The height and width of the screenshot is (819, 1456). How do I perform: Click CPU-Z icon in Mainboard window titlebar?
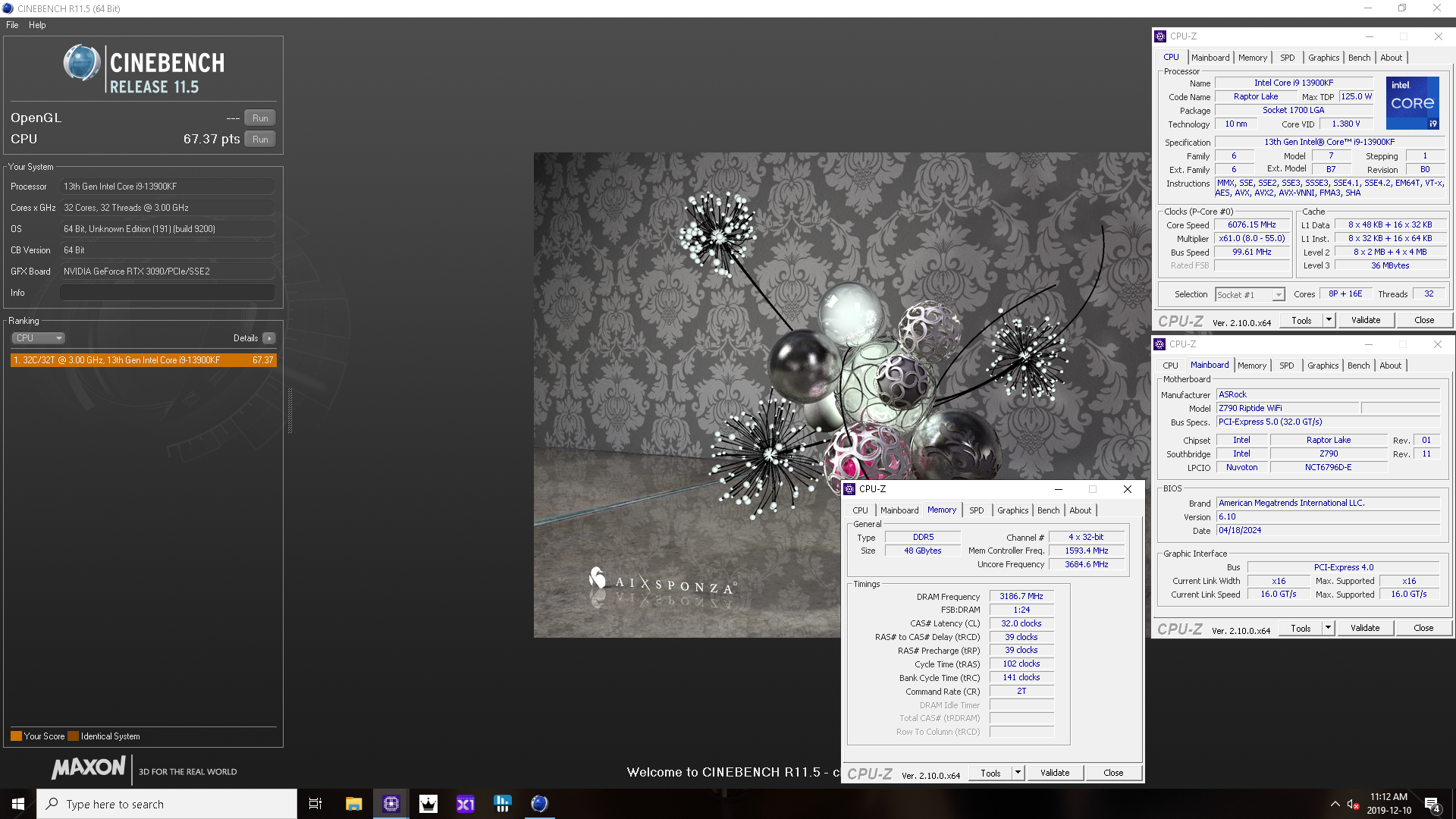(x=1159, y=344)
